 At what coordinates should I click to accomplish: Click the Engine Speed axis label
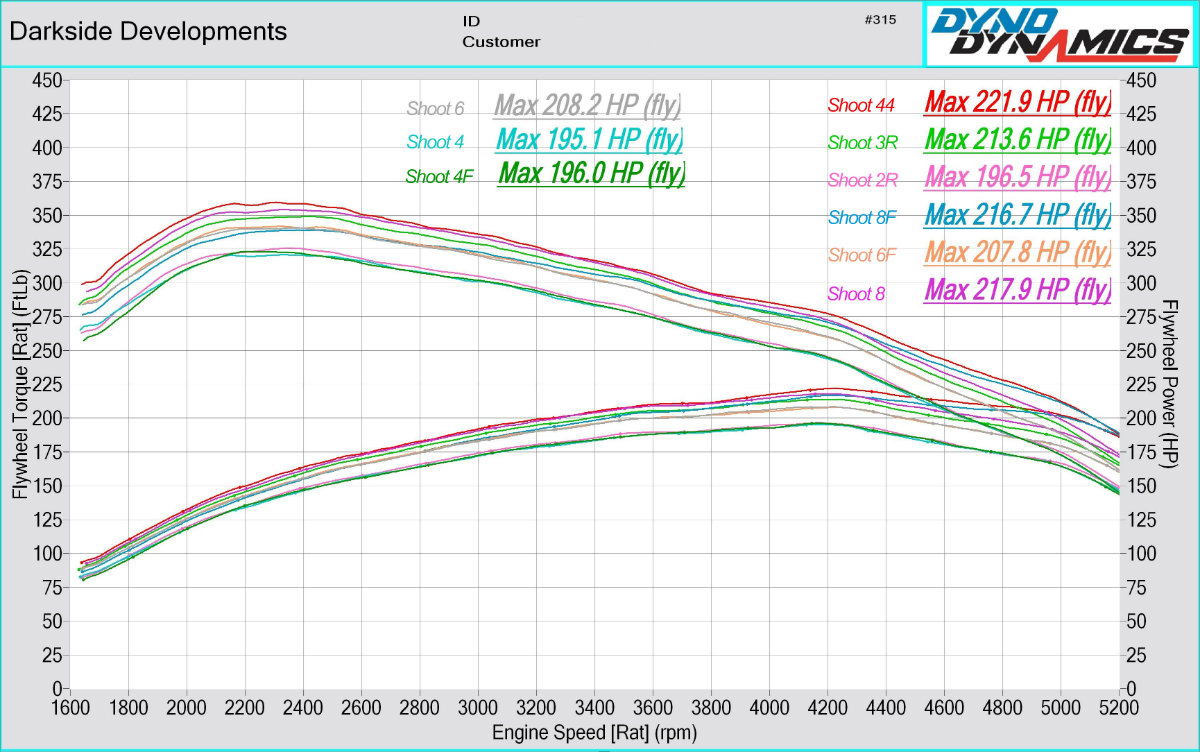pos(594,733)
